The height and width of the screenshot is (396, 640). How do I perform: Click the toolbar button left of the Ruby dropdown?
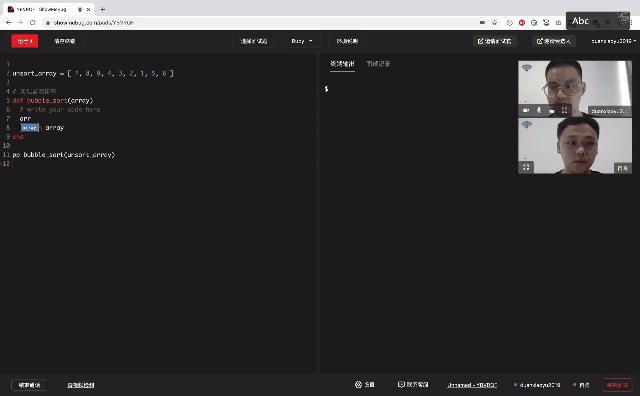(x=253, y=41)
